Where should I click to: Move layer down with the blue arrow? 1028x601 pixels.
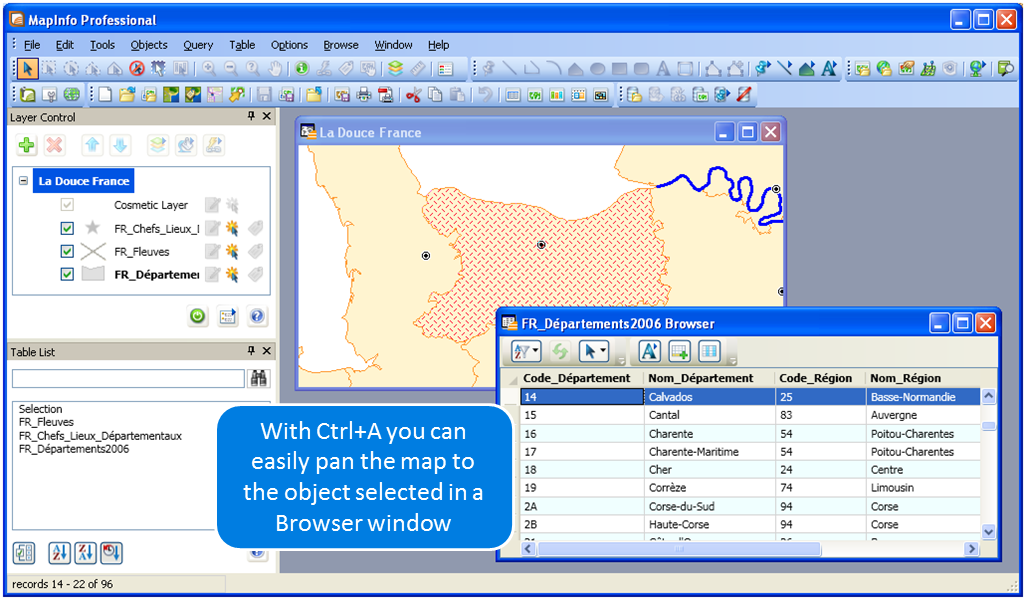pos(120,145)
